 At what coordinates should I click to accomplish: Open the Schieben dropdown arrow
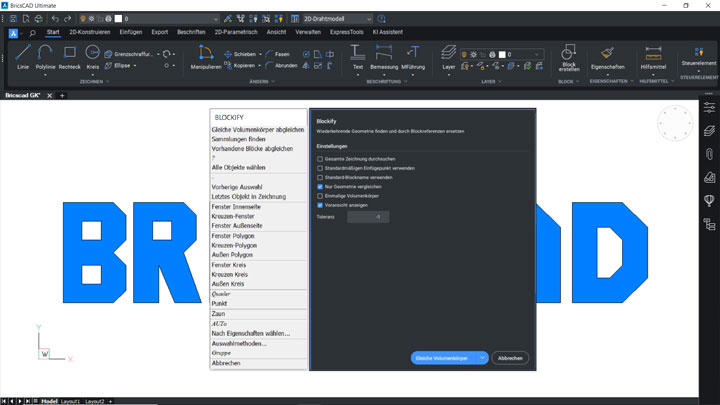coord(260,54)
